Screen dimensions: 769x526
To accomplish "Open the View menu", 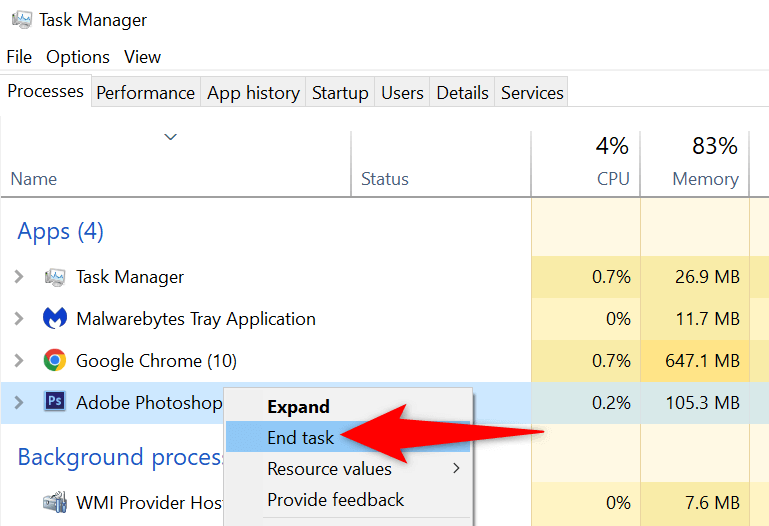I will tap(143, 57).
